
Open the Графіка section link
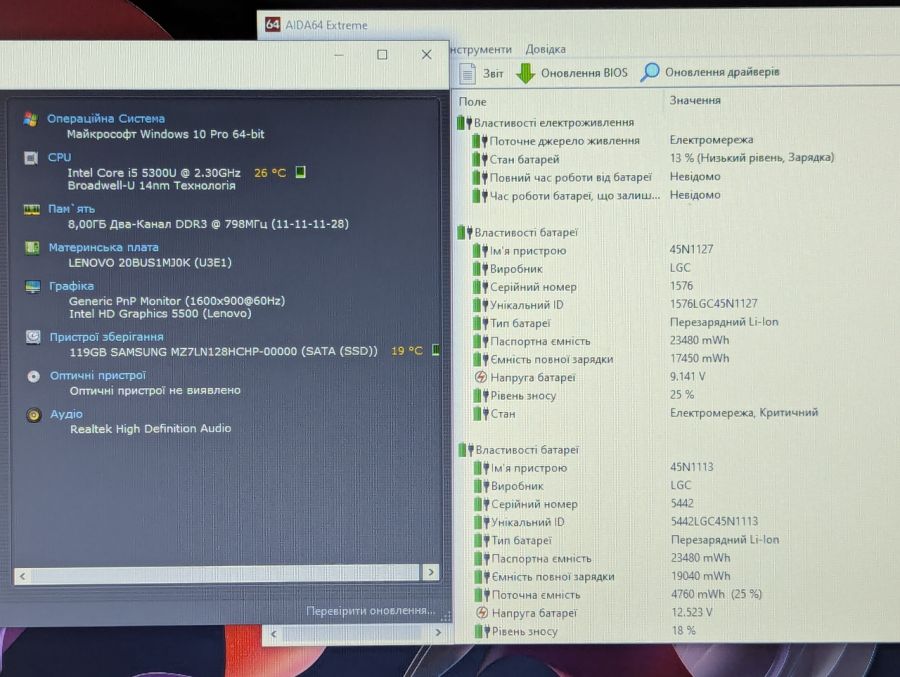[x=71, y=286]
